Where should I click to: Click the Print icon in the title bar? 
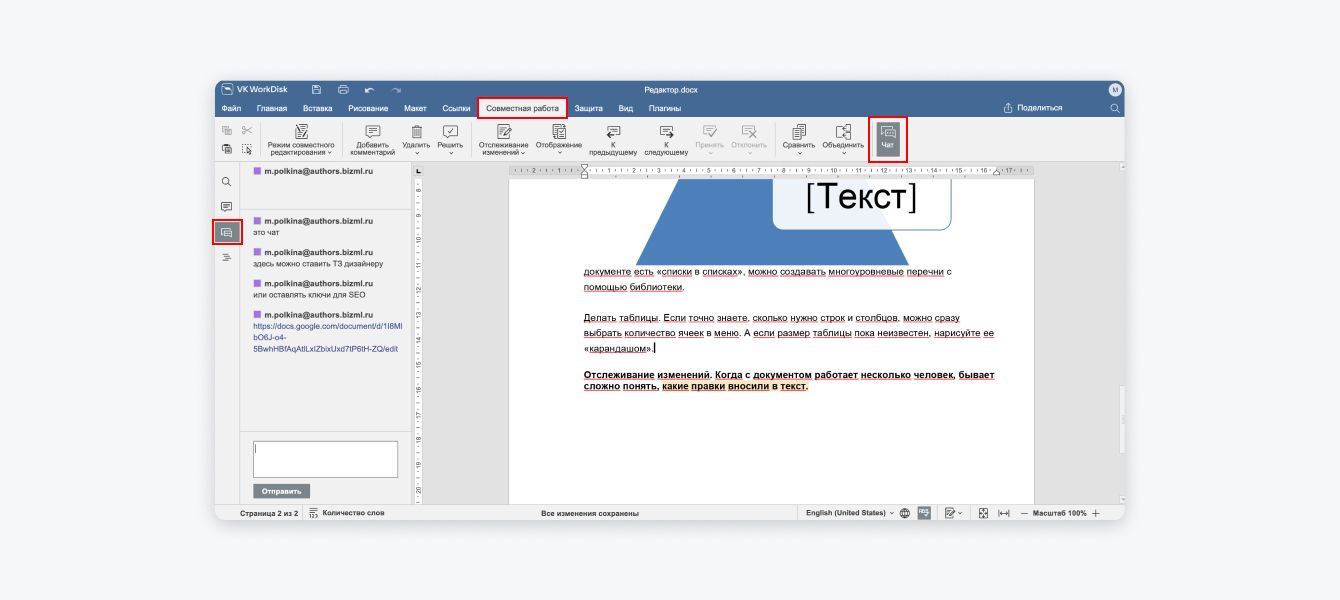tap(343, 89)
